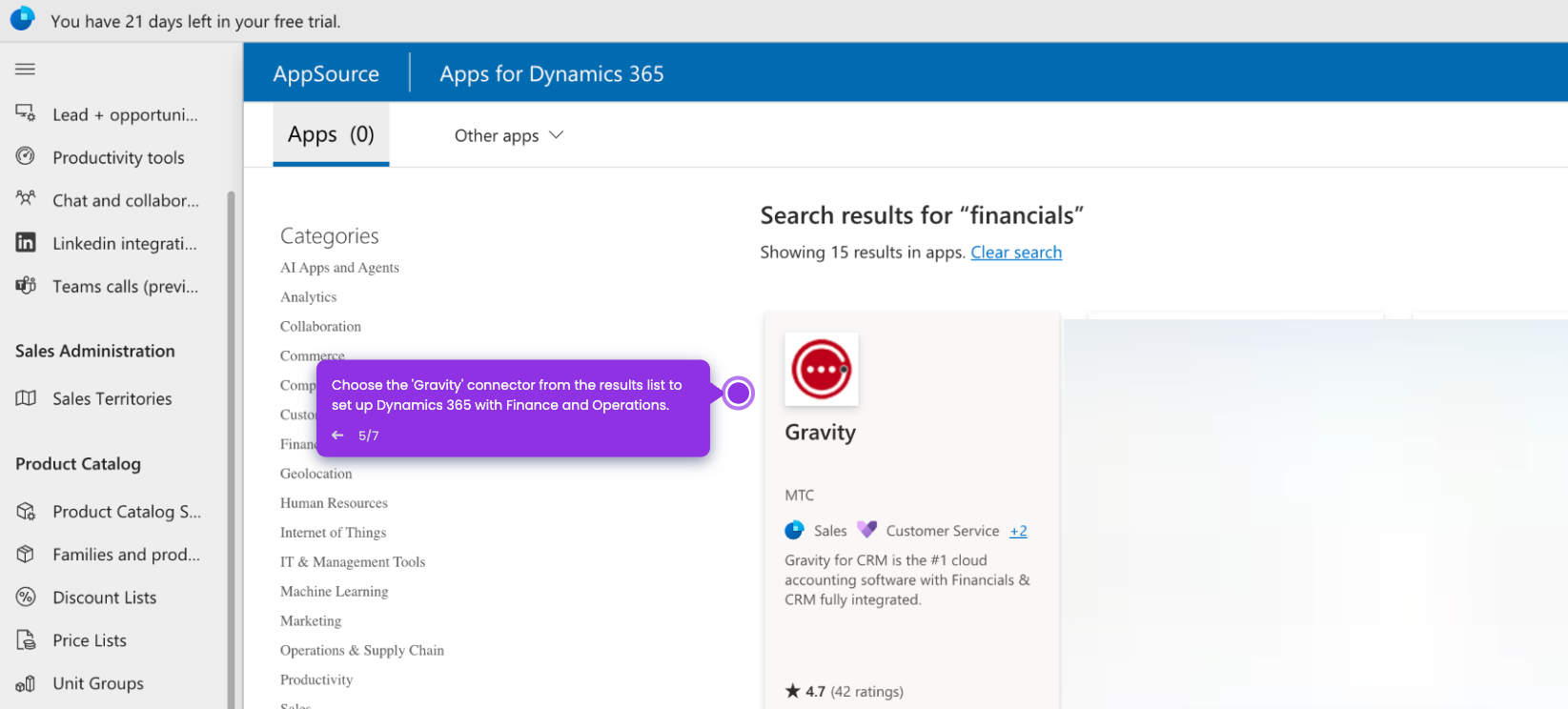Open Apps for Dynamics 365 header

click(552, 73)
